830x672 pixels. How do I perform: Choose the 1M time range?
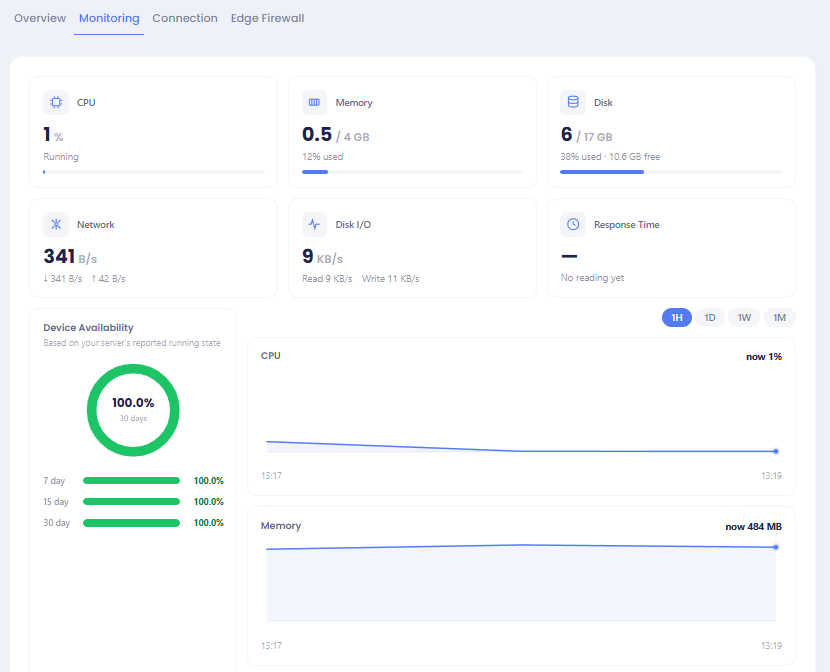point(779,317)
